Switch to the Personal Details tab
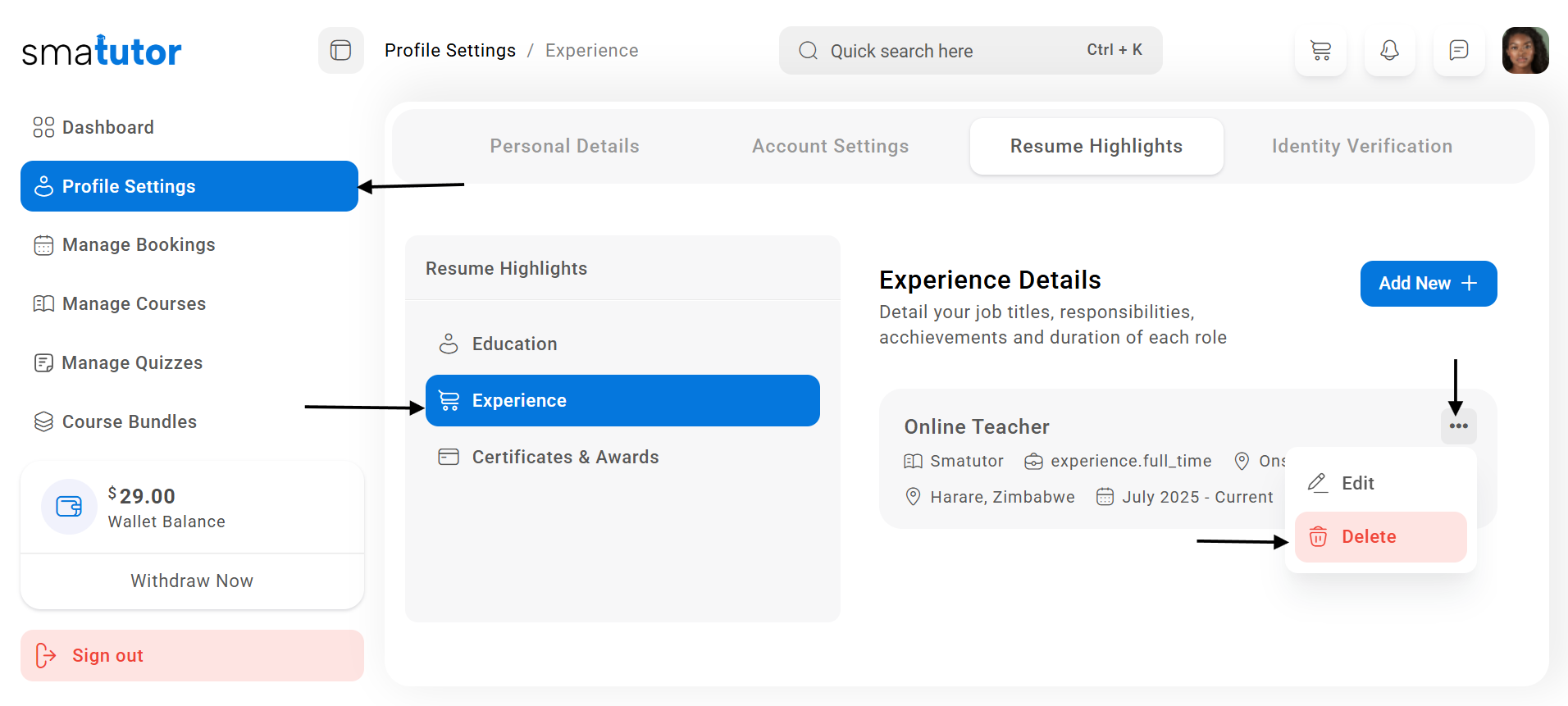Viewport: 1568px width, 706px height. (x=564, y=146)
